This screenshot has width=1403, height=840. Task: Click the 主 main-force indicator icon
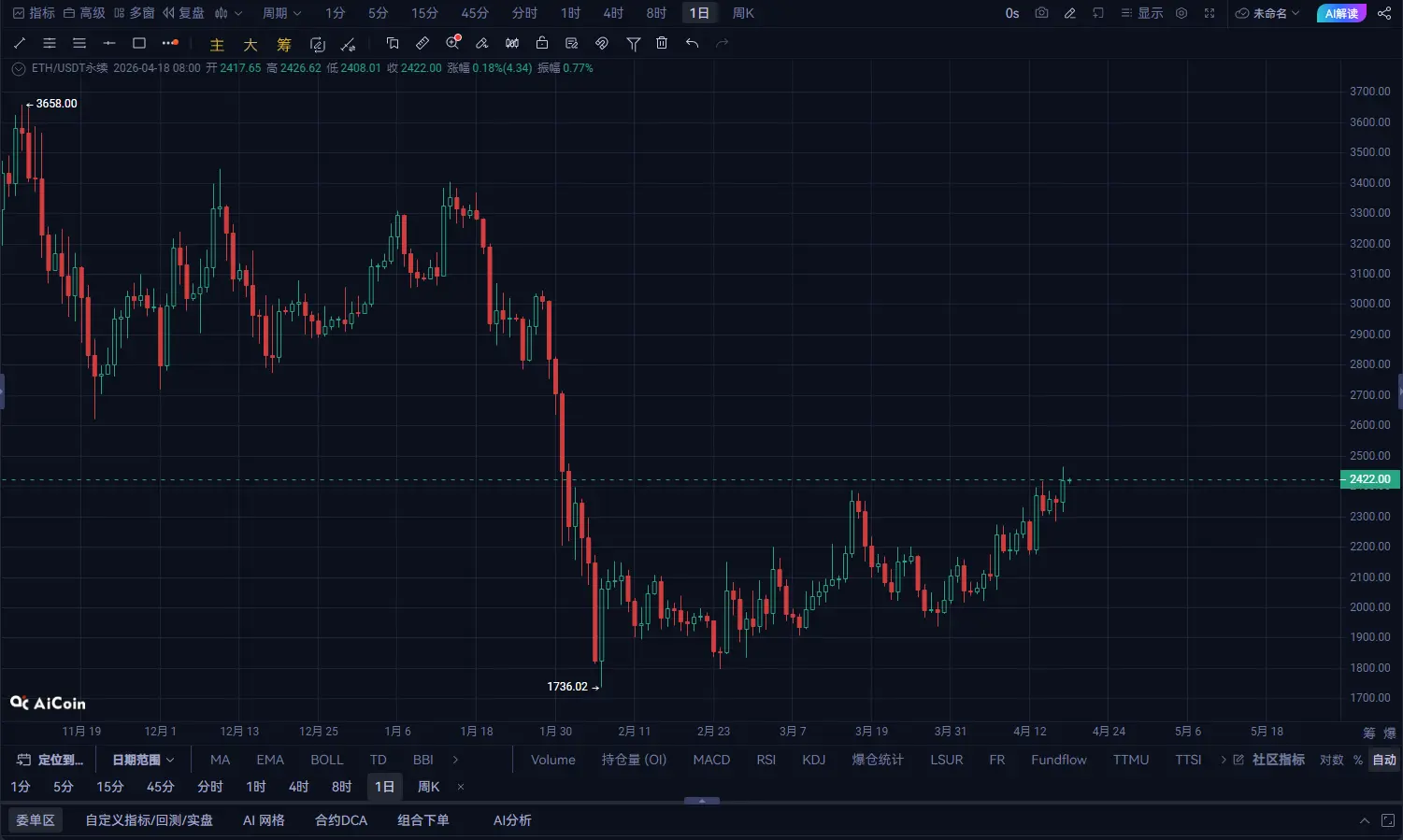[x=217, y=44]
